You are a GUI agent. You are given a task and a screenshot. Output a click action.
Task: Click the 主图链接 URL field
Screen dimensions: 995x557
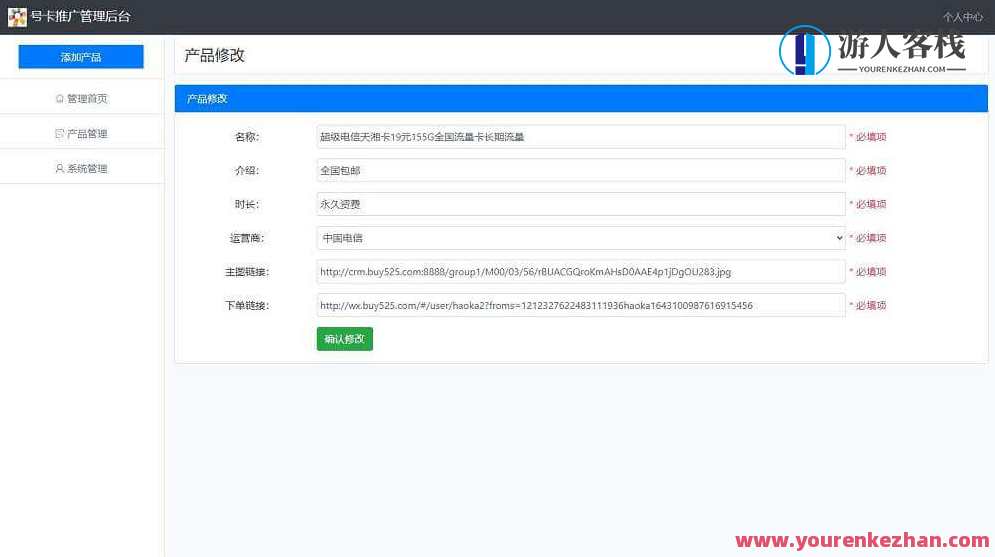pos(581,272)
